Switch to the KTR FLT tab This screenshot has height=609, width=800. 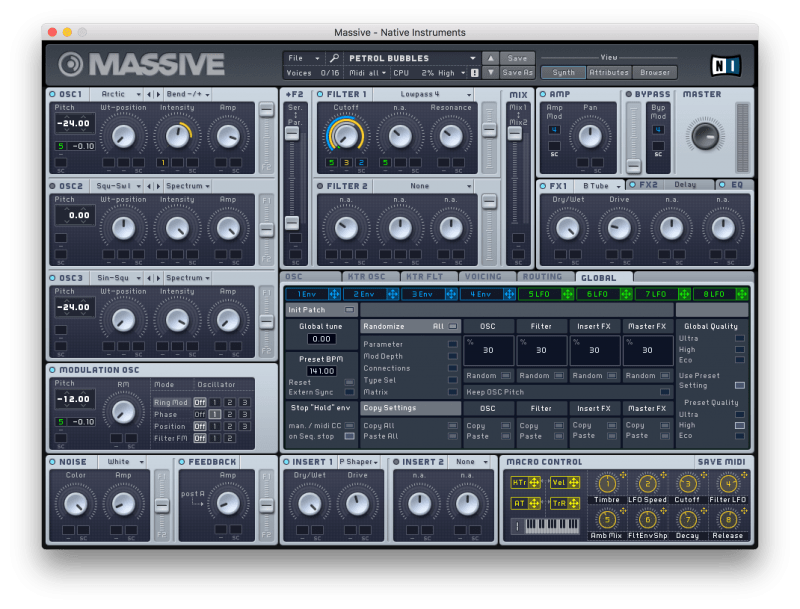coord(429,276)
